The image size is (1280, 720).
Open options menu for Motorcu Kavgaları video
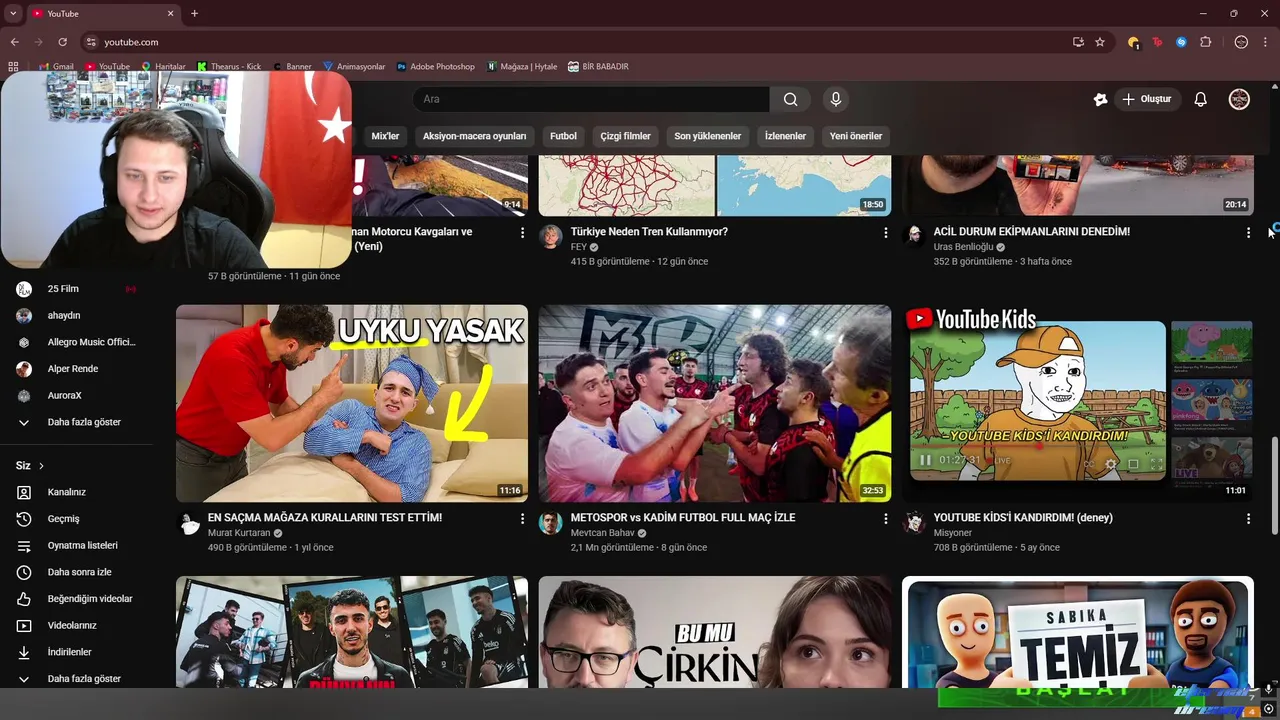pyautogui.click(x=522, y=232)
